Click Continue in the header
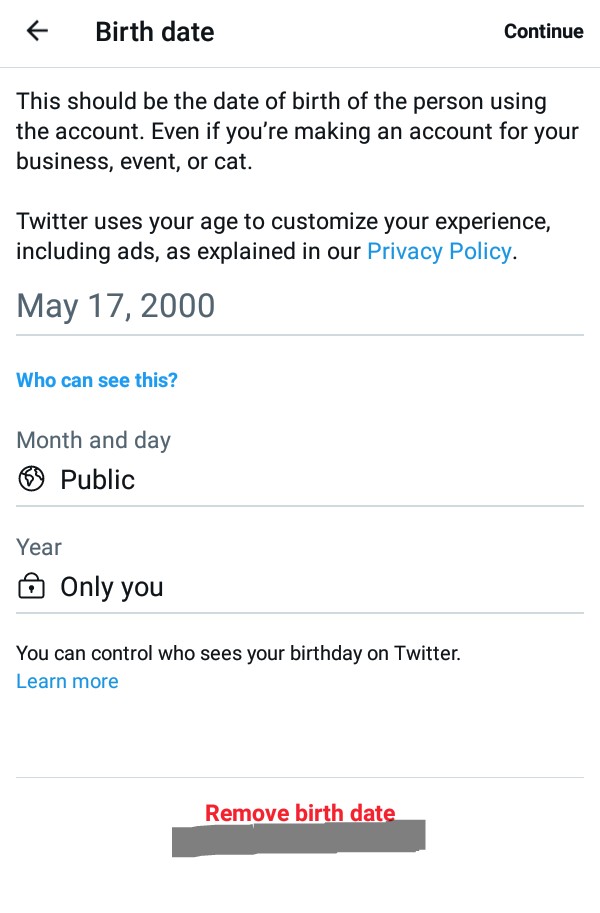 543,31
